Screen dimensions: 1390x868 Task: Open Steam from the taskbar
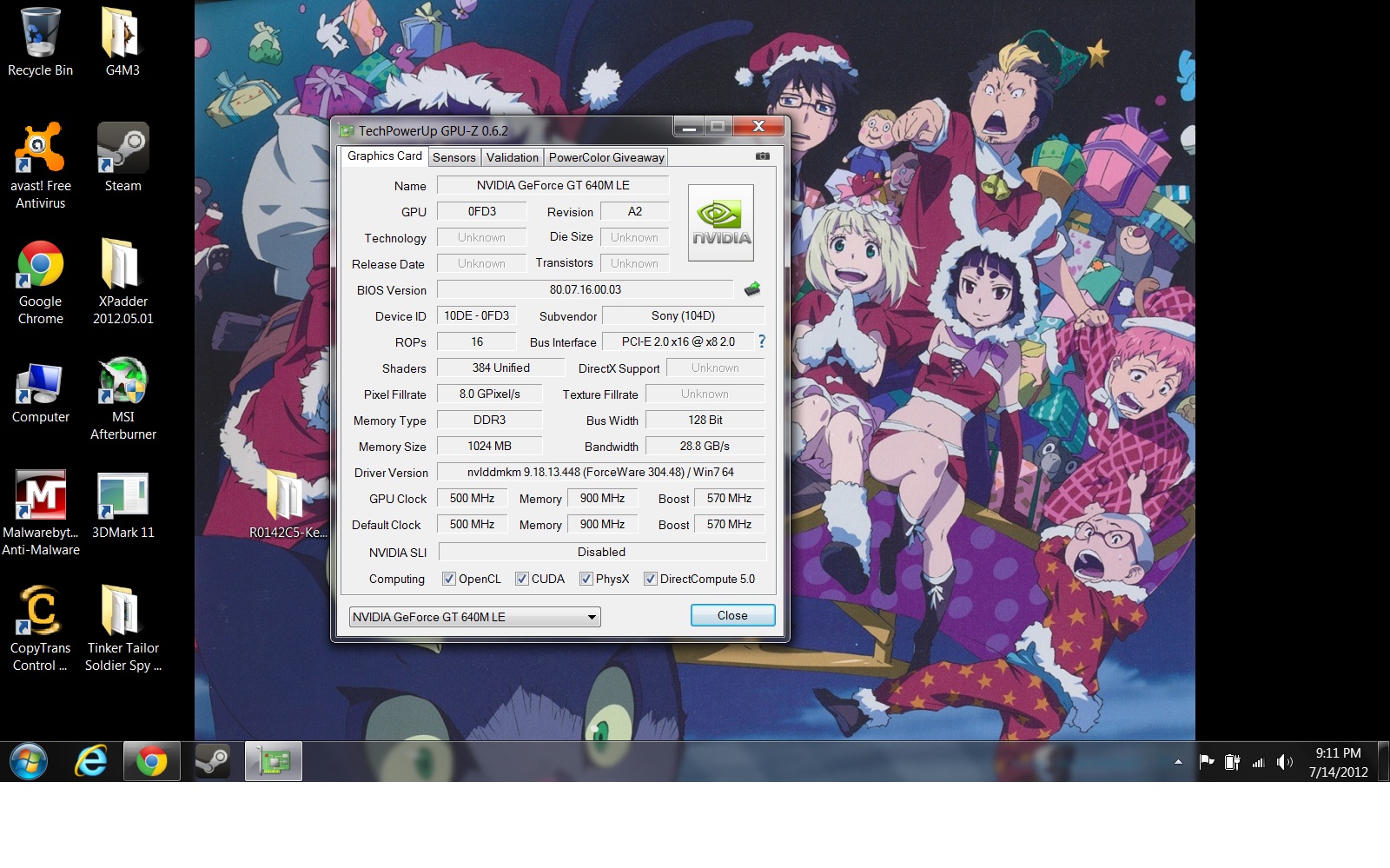pos(212,762)
